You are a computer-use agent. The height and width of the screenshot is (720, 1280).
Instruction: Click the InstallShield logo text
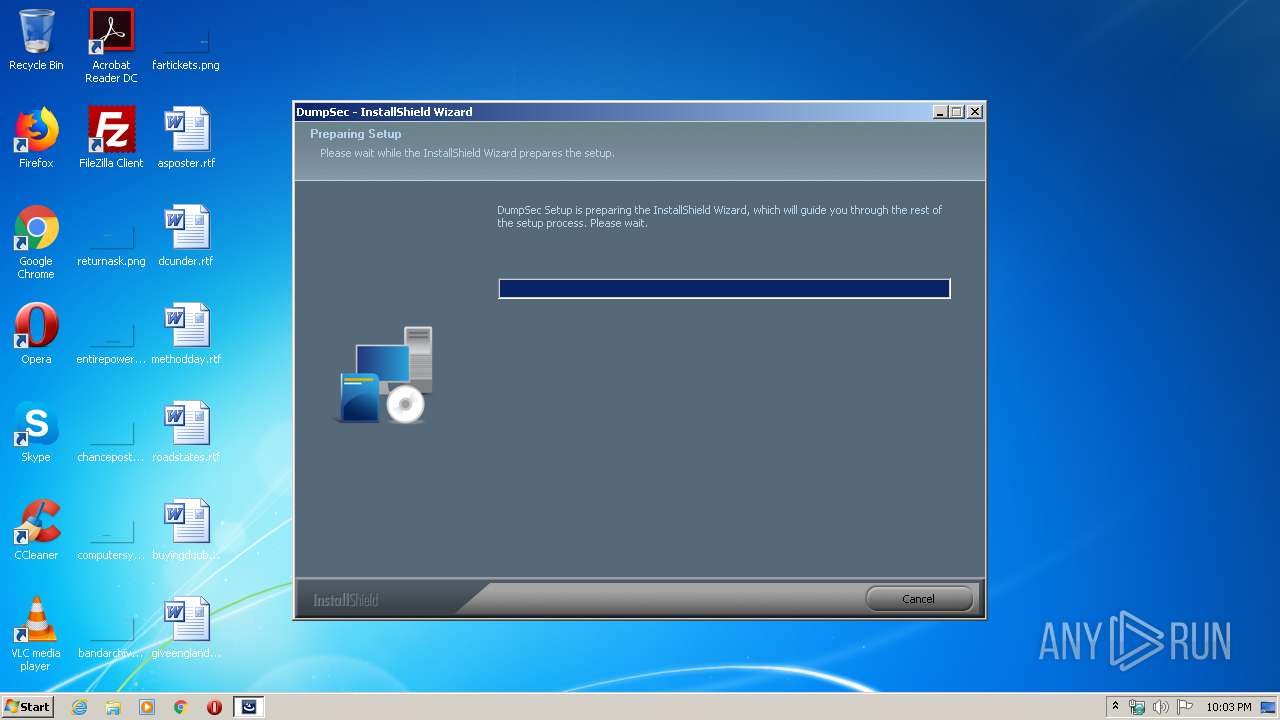tap(346, 600)
